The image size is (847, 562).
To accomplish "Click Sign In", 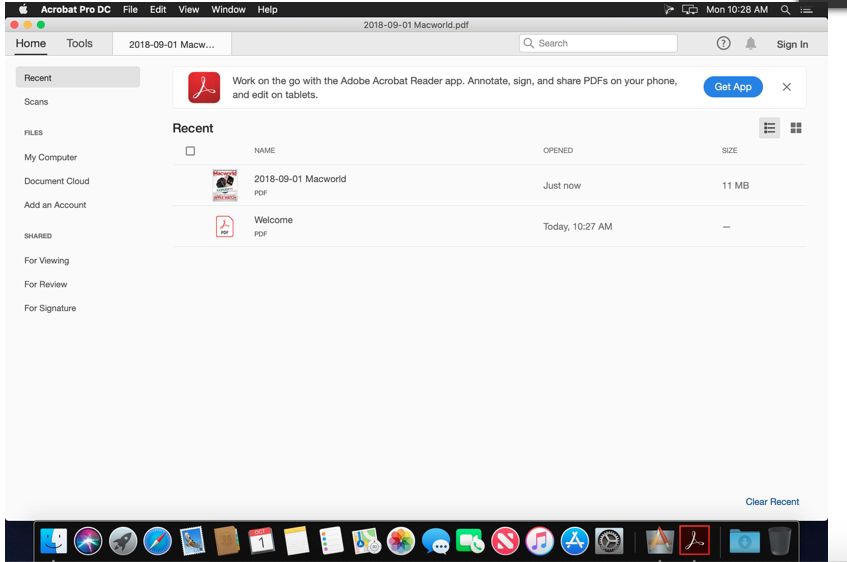I will 792,44.
